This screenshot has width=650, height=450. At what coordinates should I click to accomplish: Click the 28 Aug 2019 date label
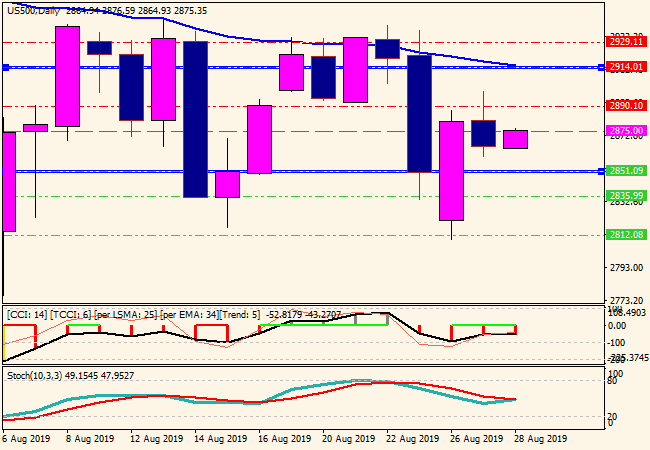[540, 438]
